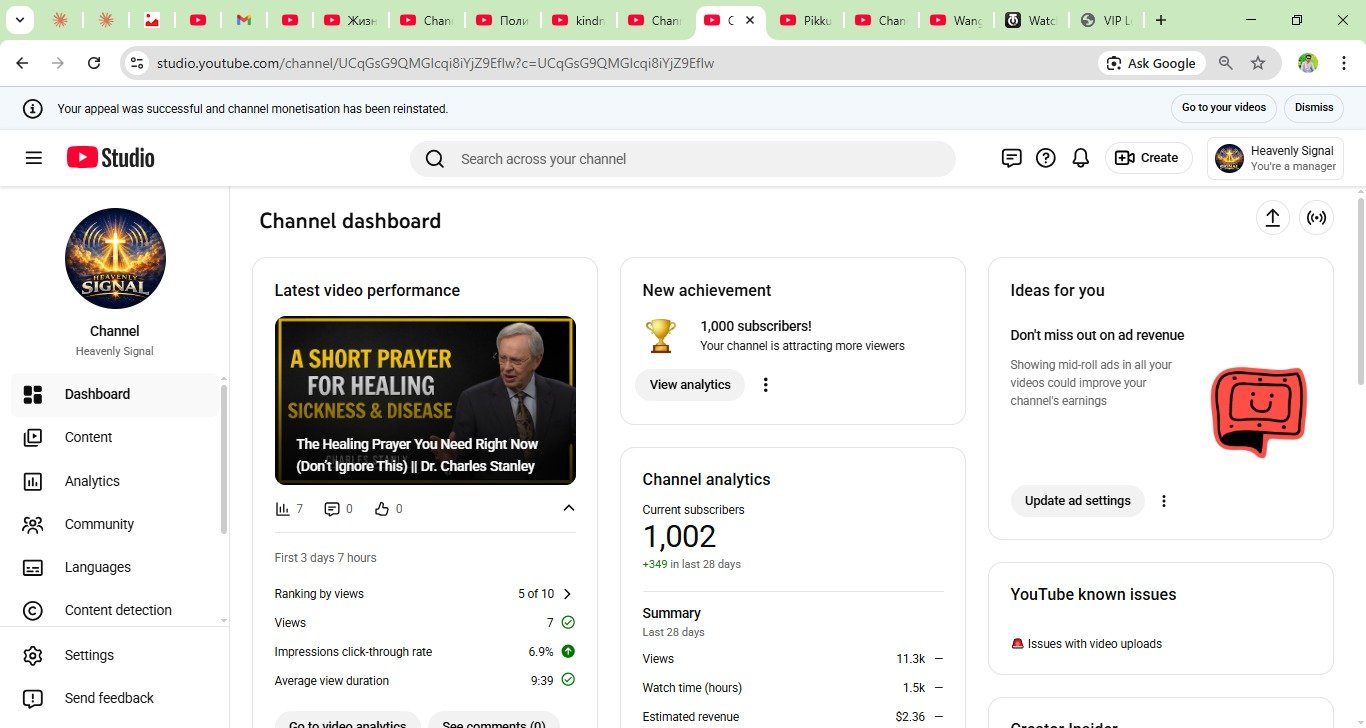This screenshot has width=1366, height=728.
Task: Open the comments feedback icon in header
Action: 1011,158
